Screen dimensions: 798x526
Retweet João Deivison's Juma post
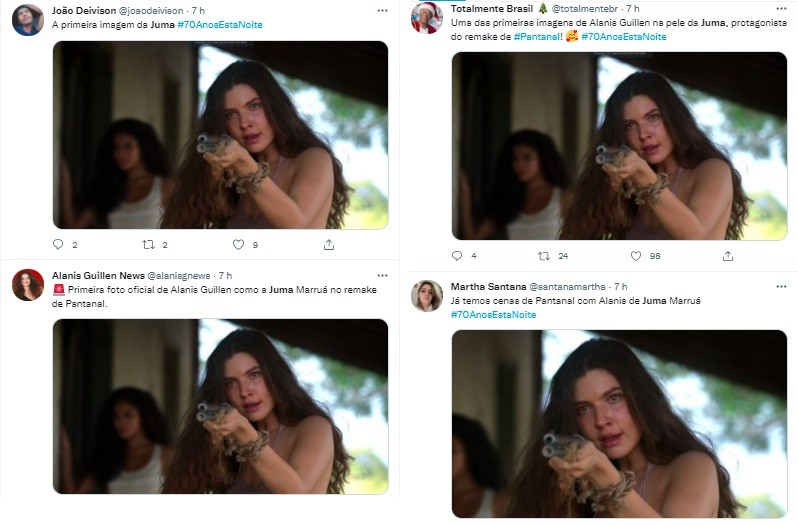coord(148,244)
